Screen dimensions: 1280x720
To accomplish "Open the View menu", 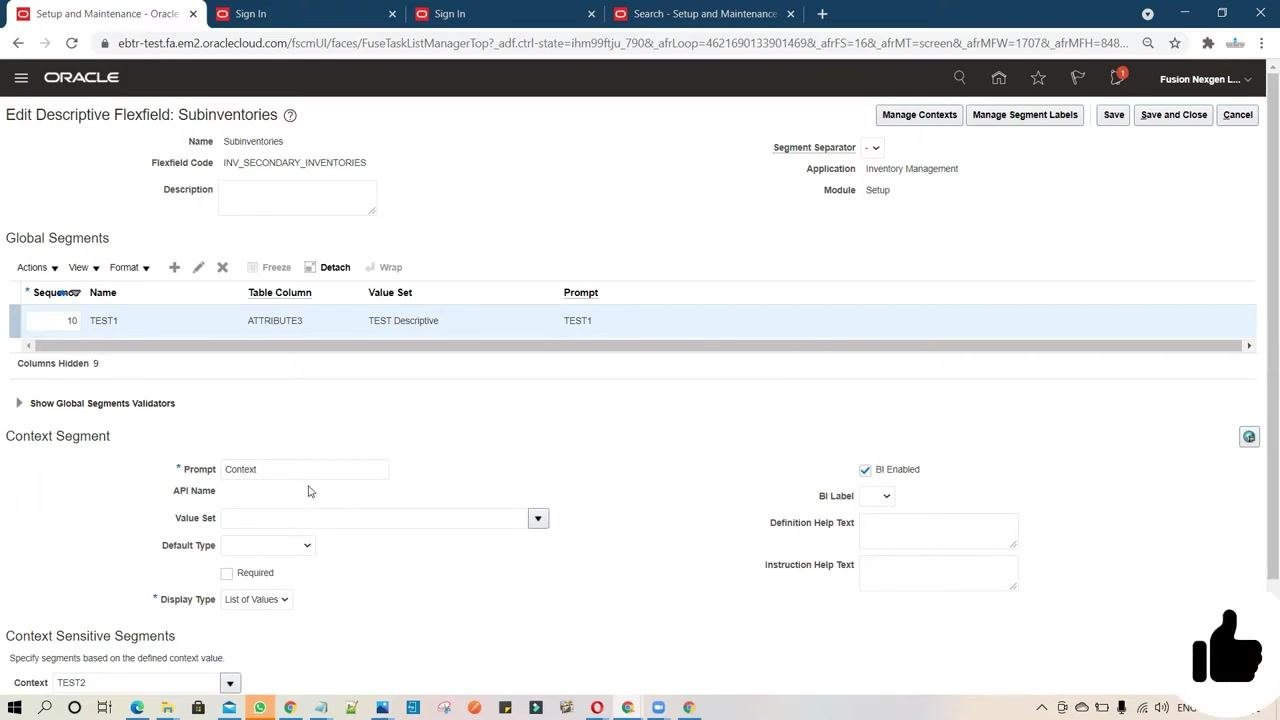I will [84, 268].
